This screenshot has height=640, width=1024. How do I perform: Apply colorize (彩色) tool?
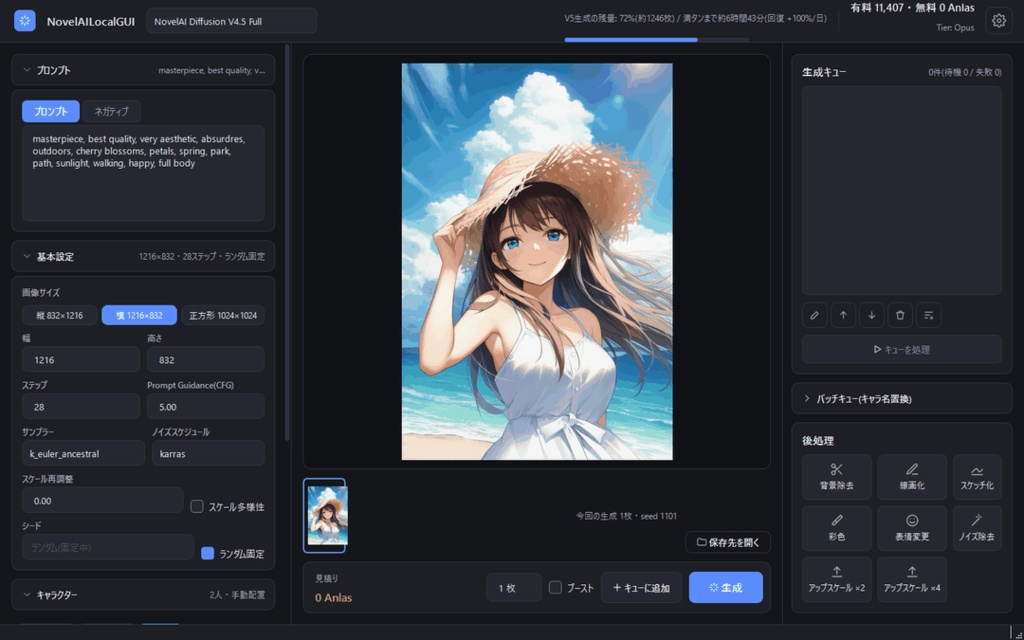[x=837, y=528]
